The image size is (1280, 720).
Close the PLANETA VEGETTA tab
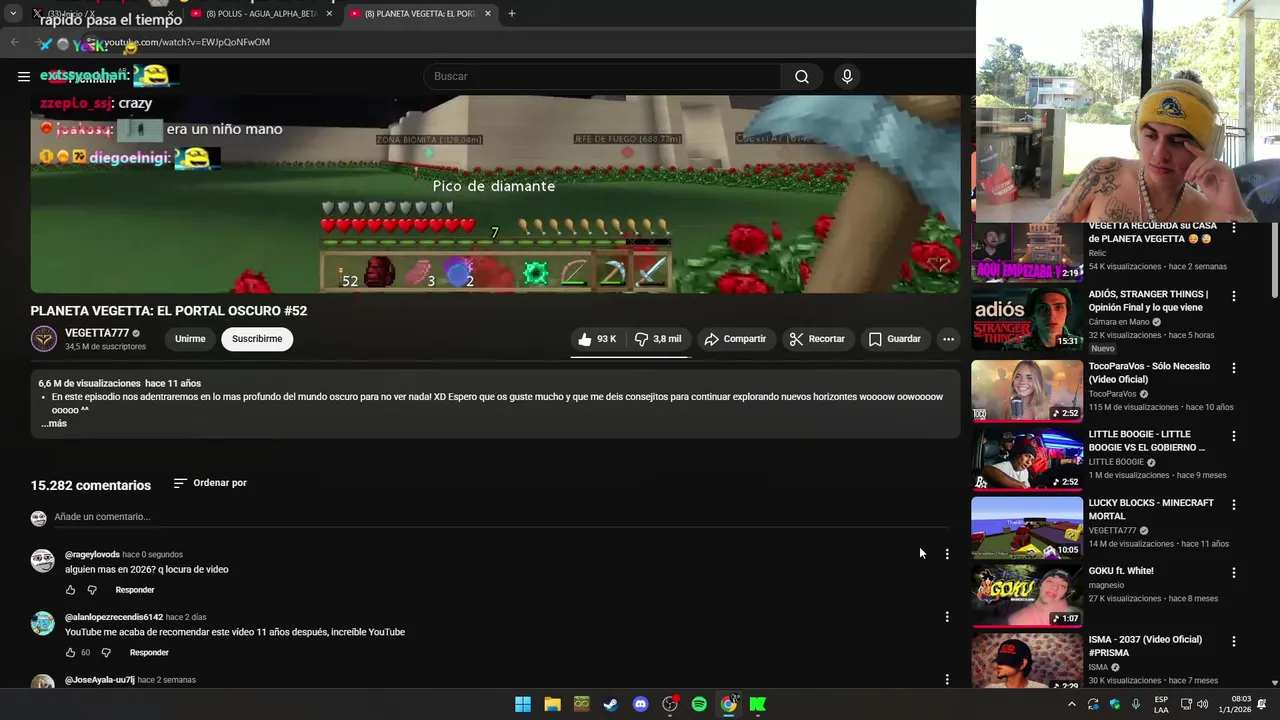(x=488, y=14)
